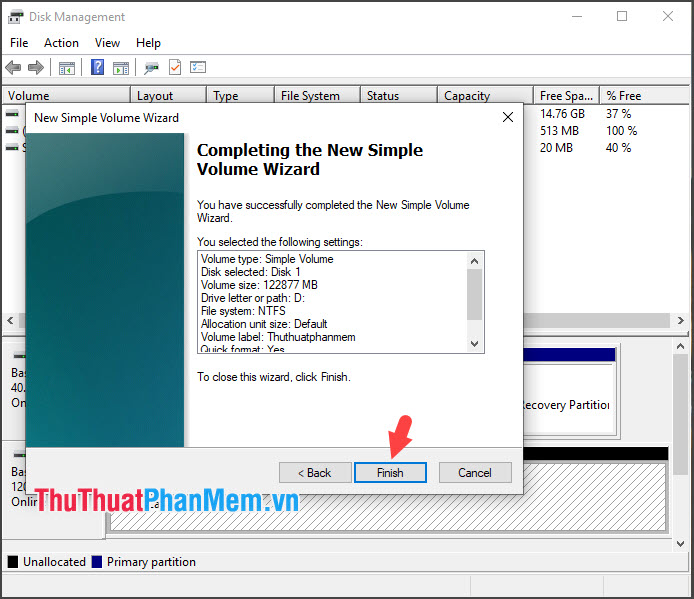The width and height of the screenshot is (694, 599).
Task: Click the 'Volume type: Simple Volume' settings line
Action: pos(267,259)
